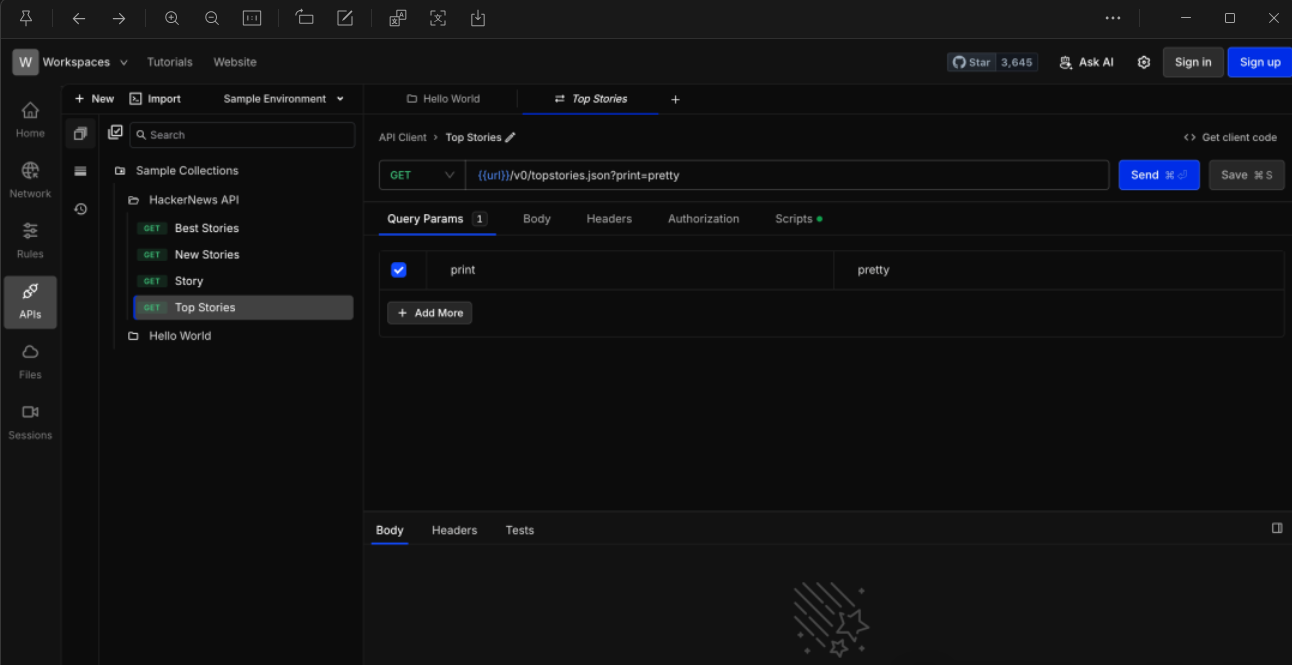
Task: Click the Sign up button
Action: coord(1260,62)
